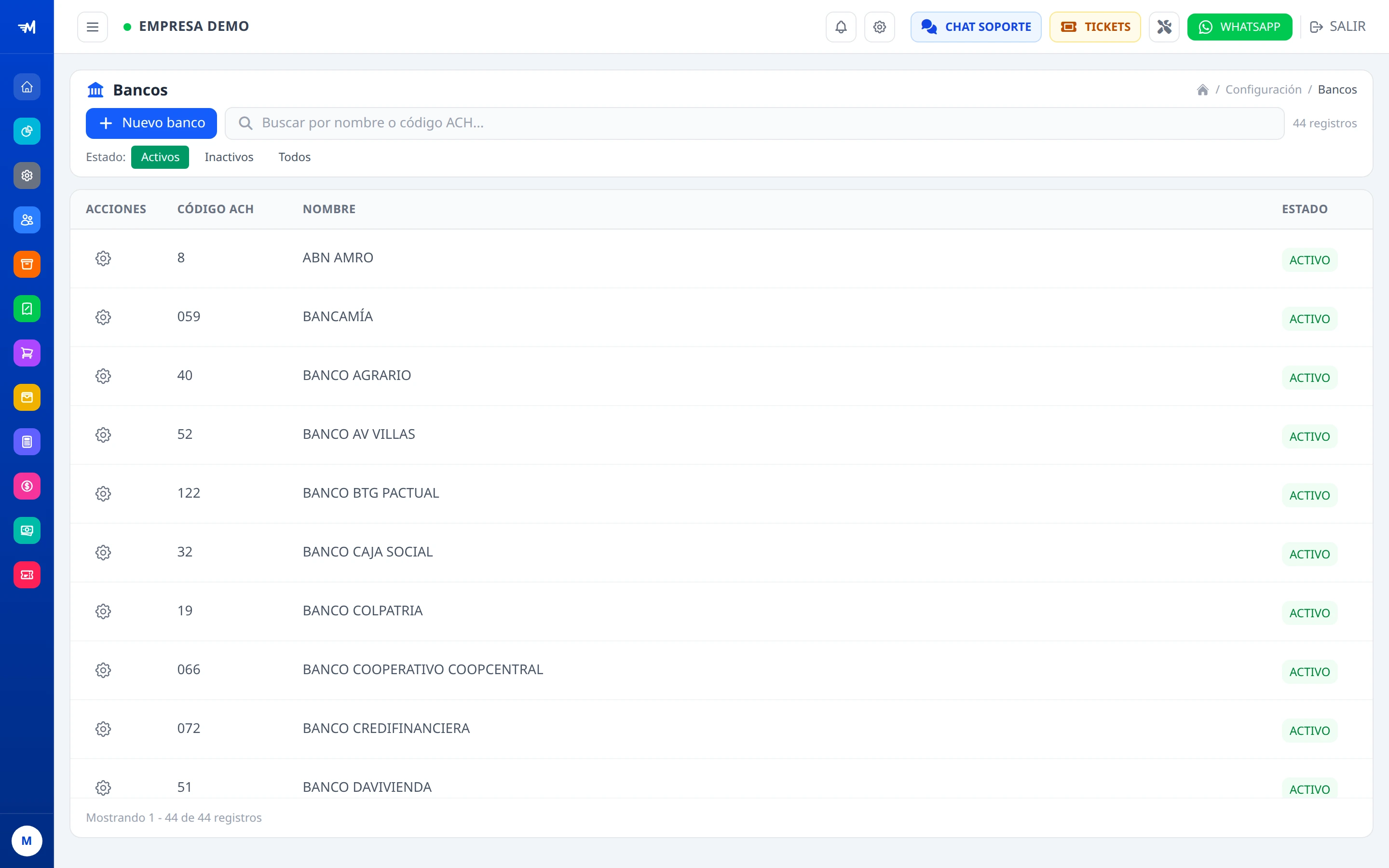The height and width of the screenshot is (868, 1389).
Task: Open the hamburger menu toggle
Action: coord(93,27)
